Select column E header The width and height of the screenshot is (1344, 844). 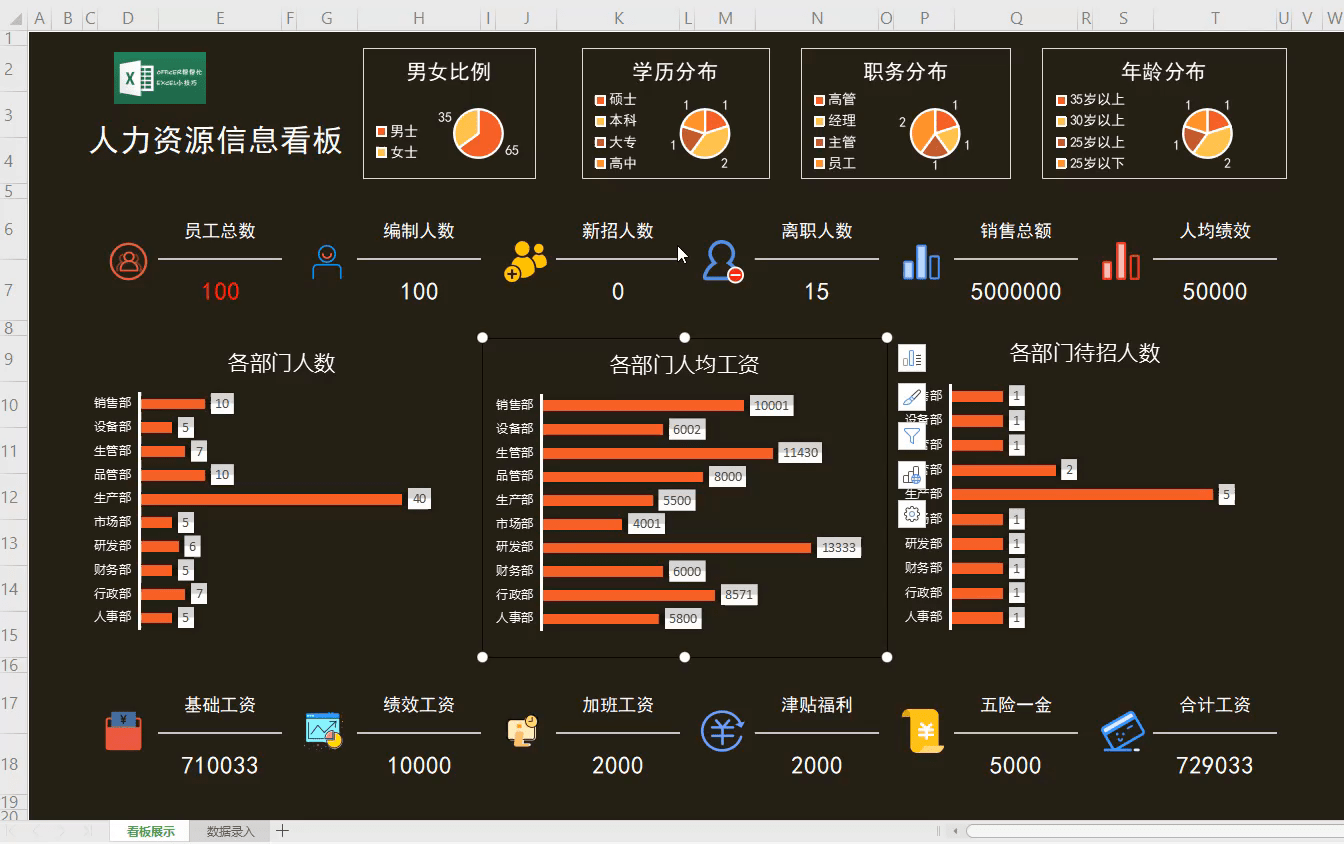pyautogui.click(x=220, y=18)
